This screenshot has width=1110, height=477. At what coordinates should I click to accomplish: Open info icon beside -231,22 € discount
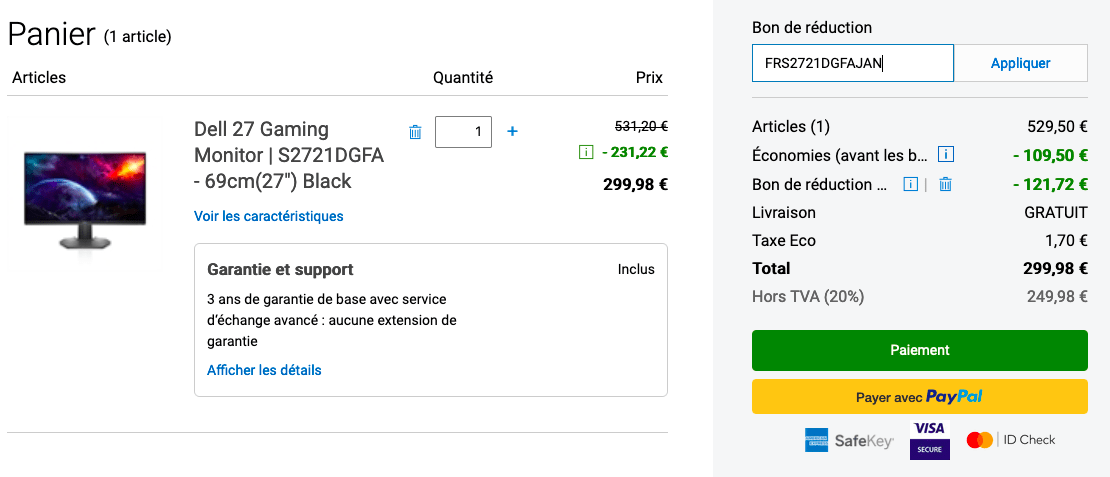(x=585, y=151)
